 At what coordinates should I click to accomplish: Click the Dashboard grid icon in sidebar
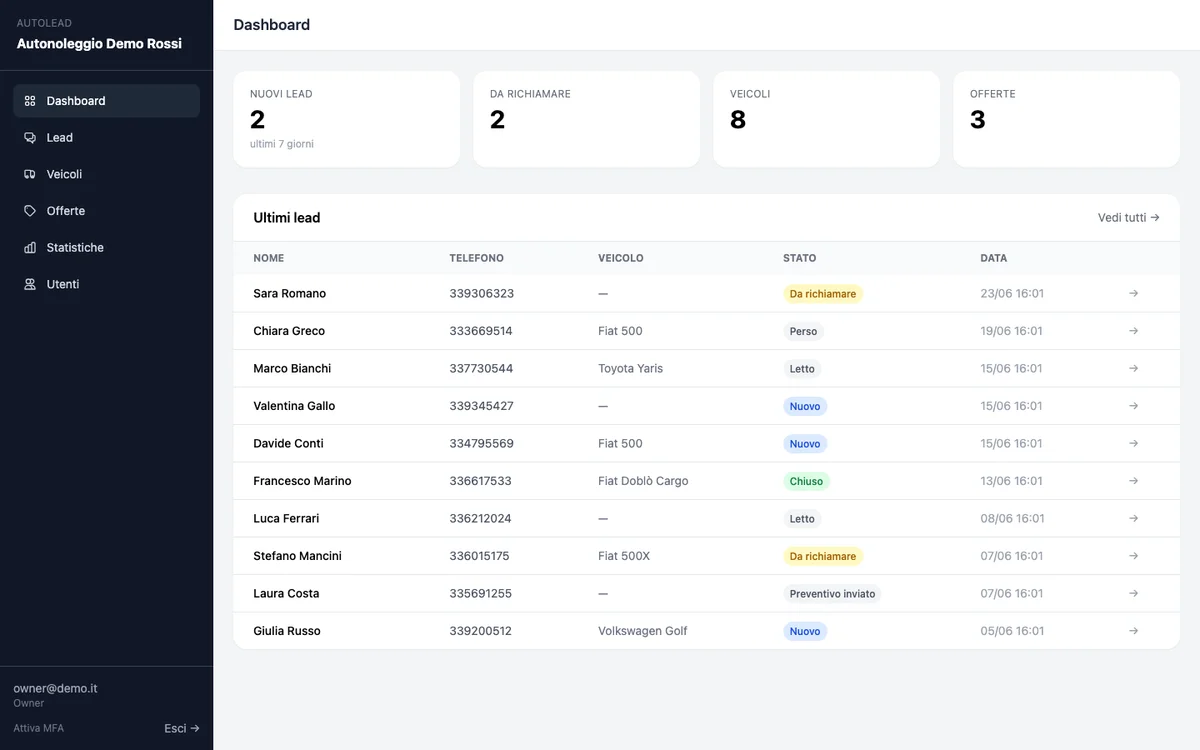click(30, 101)
